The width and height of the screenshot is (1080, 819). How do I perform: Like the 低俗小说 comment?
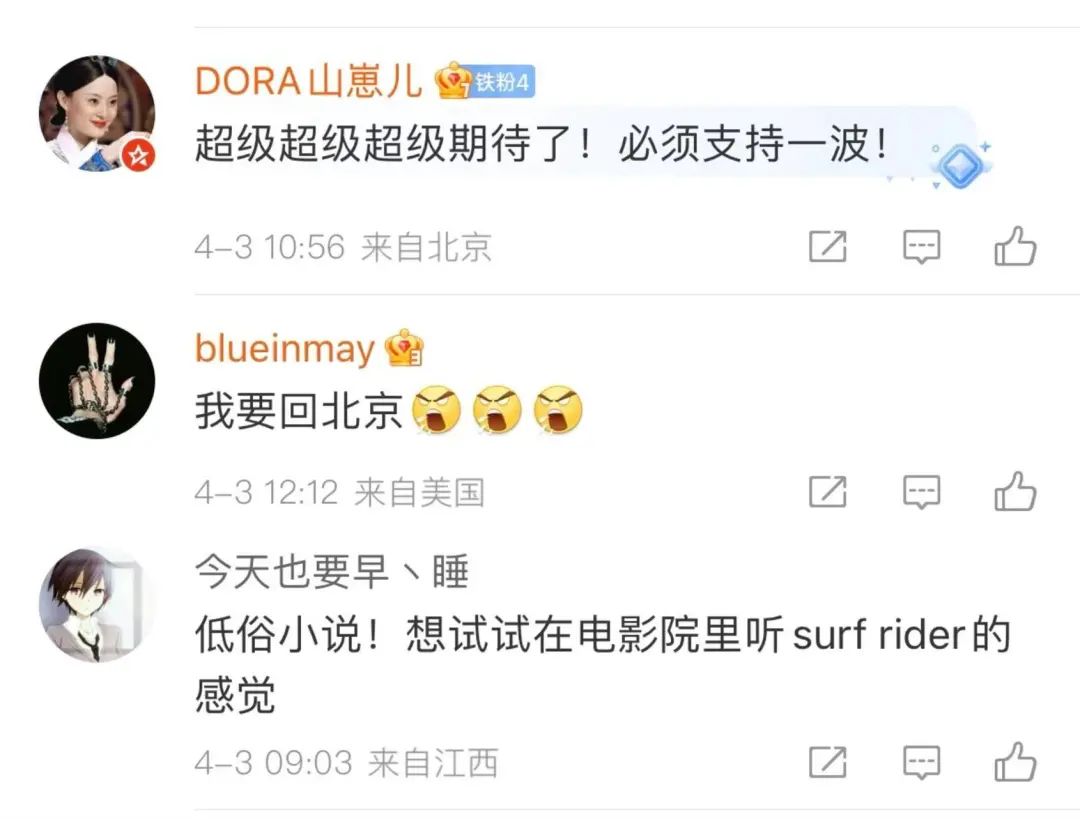1015,763
